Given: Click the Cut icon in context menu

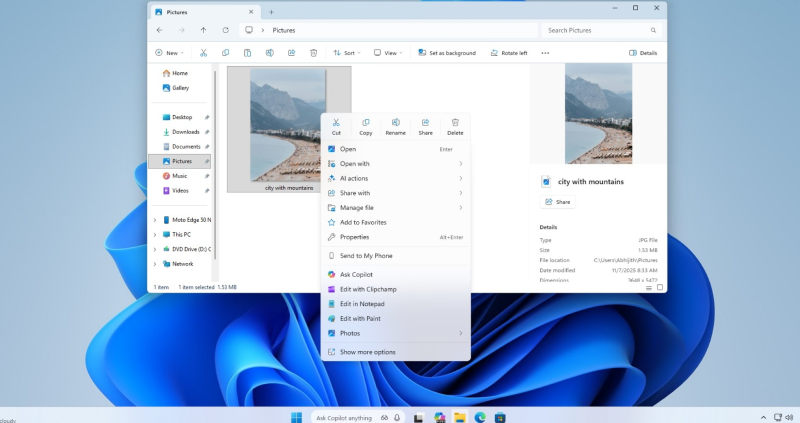Looking at the screenshot, I should [x=336, y=123].
